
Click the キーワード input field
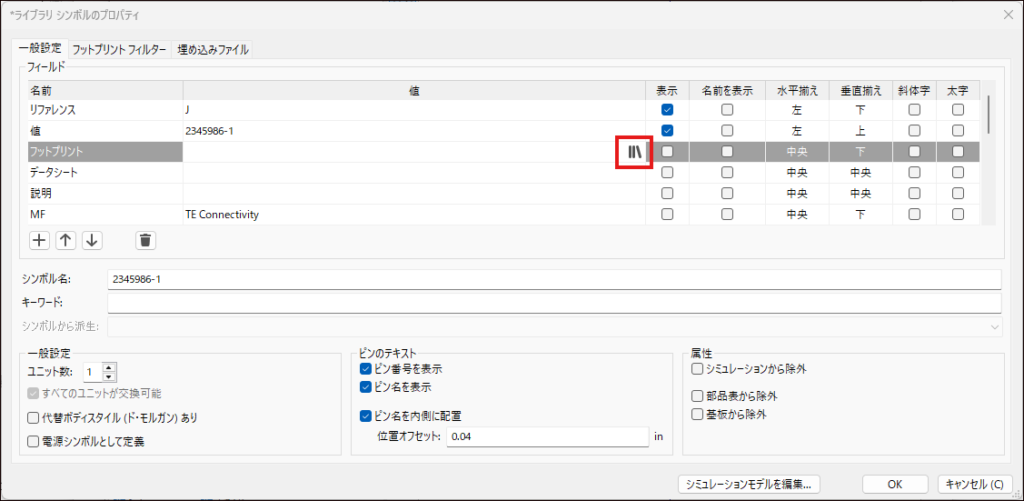[553, 303]
